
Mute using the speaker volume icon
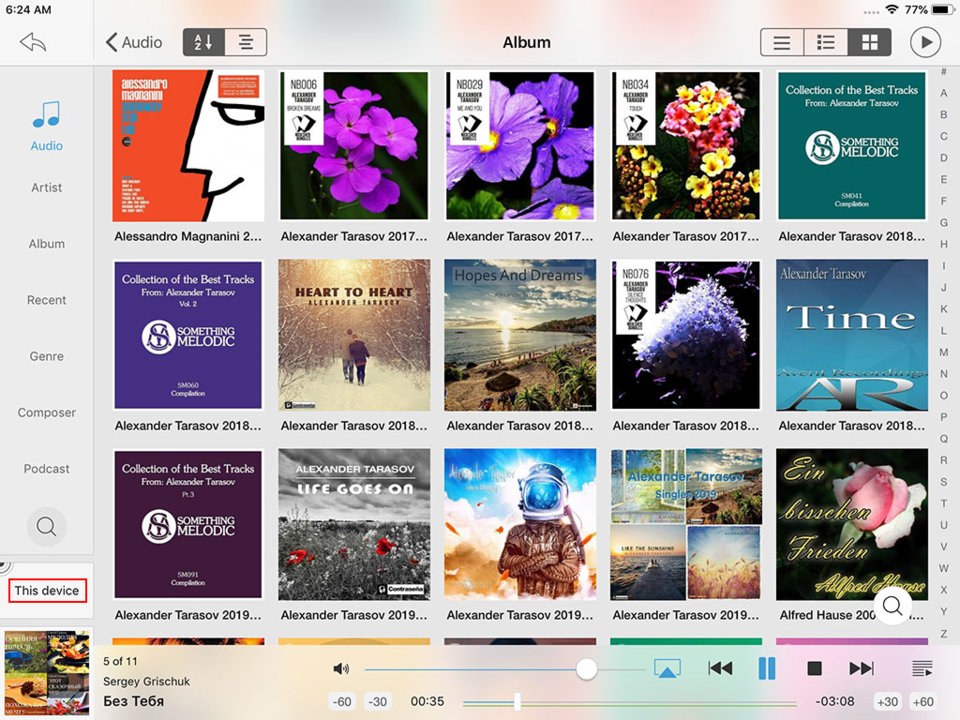[x=341, y=669]
